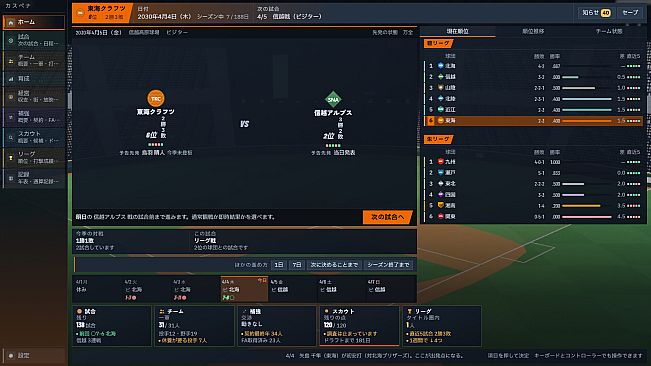Switch to the チーム状態 tab
The image size is (651, 366).
click(x=609, y=32)
